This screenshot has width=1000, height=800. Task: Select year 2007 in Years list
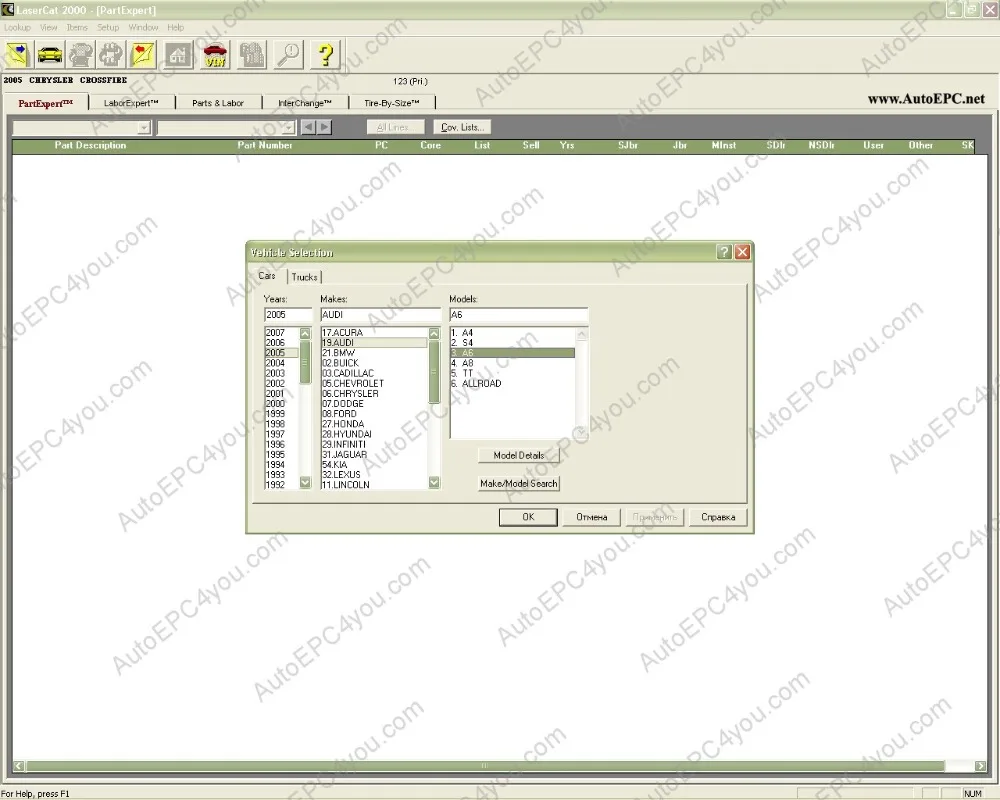(x=281, y=332)
